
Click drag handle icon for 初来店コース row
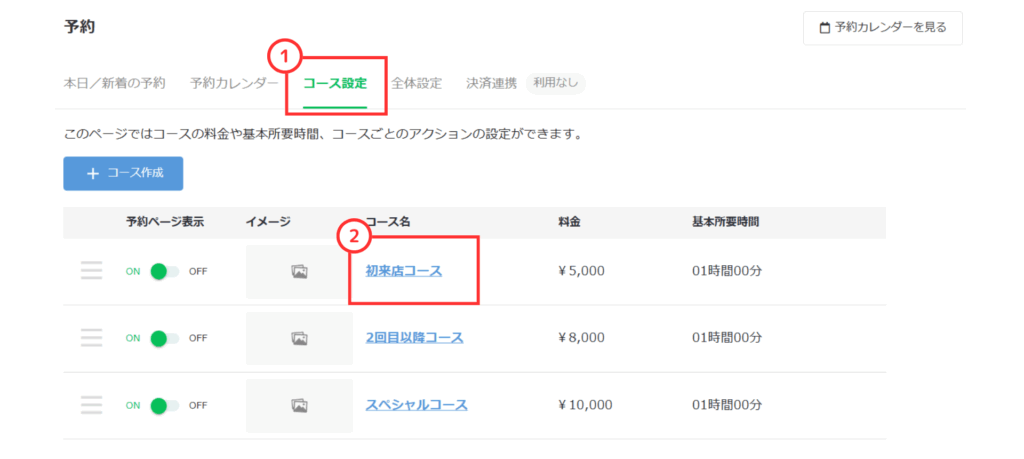coord(91,271)
